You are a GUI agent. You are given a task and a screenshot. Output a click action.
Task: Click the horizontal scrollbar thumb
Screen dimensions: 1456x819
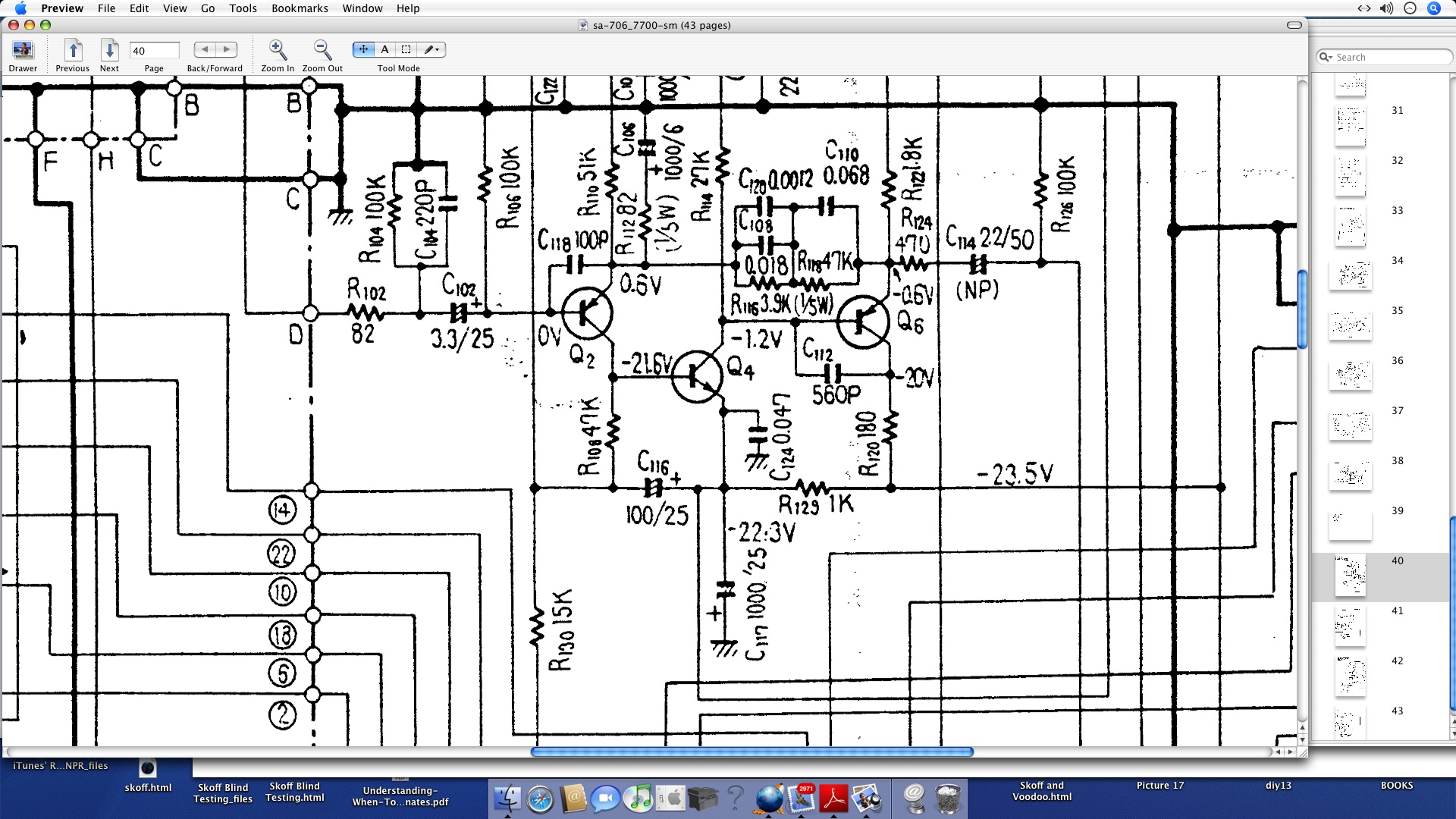[752, 752]
